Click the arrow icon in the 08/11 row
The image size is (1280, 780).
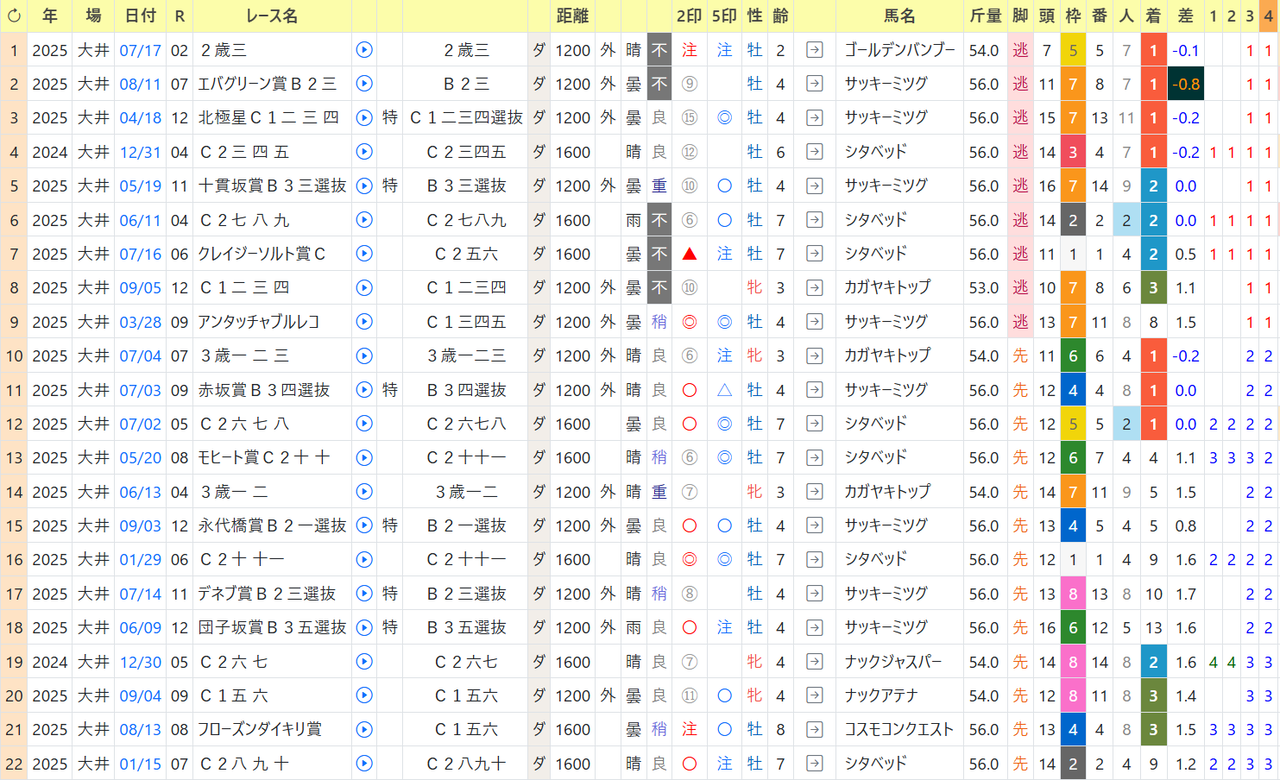click(815, 84)
